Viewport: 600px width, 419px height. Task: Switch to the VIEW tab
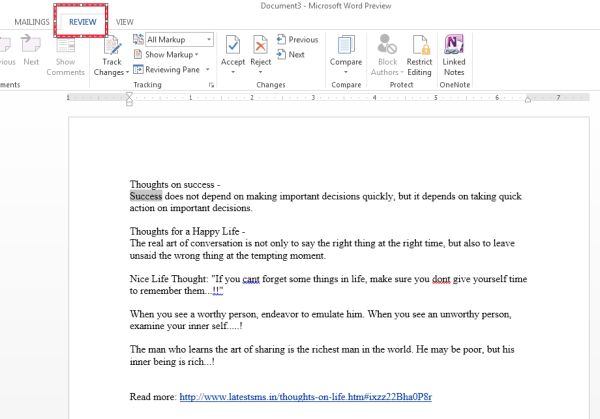pos(125,22)
